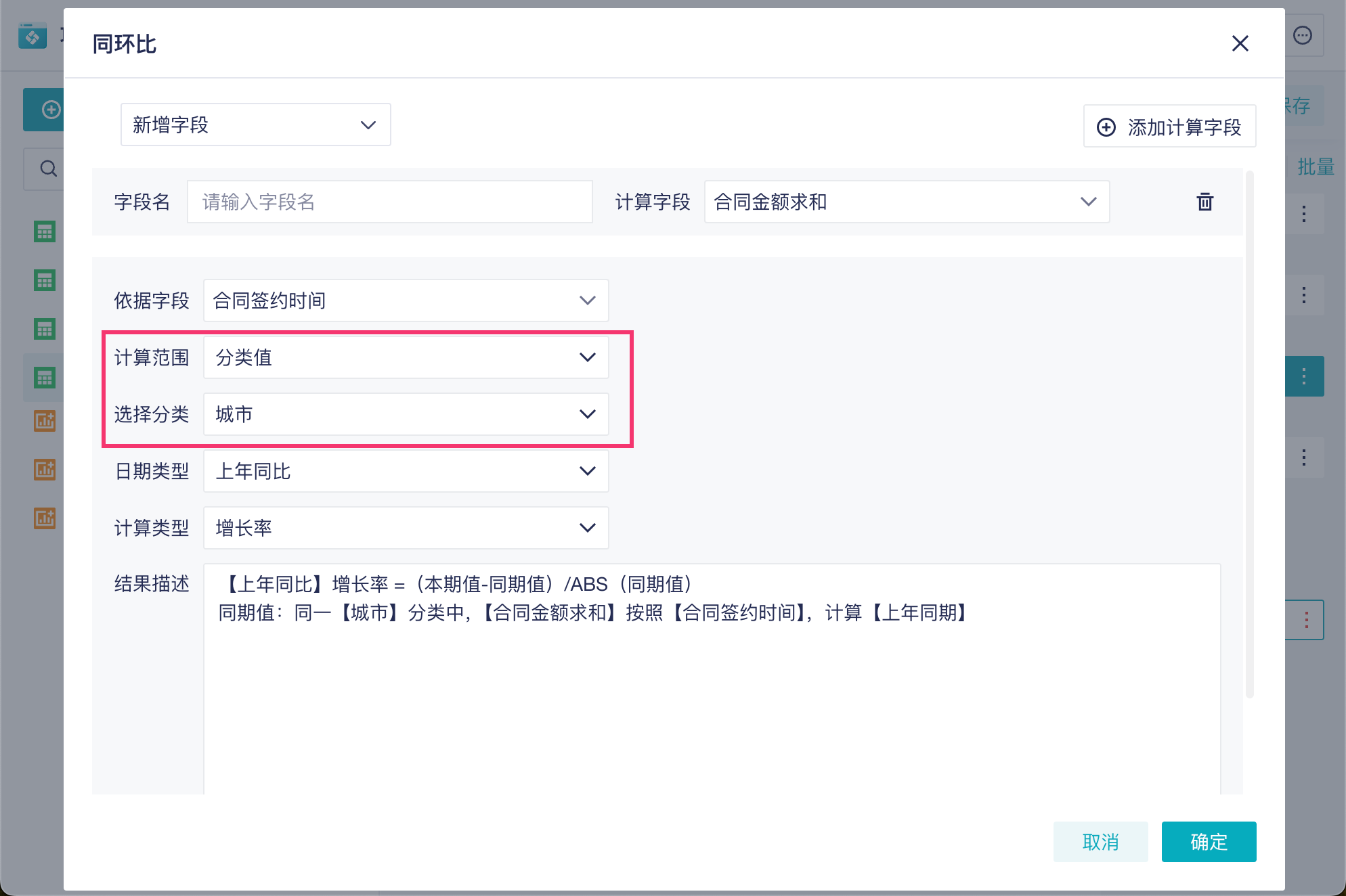Image resolution: width=1346 pixels, height=896 pixels.
Task: Open the highlighted teal three-dot menu
Action: 1304,376
